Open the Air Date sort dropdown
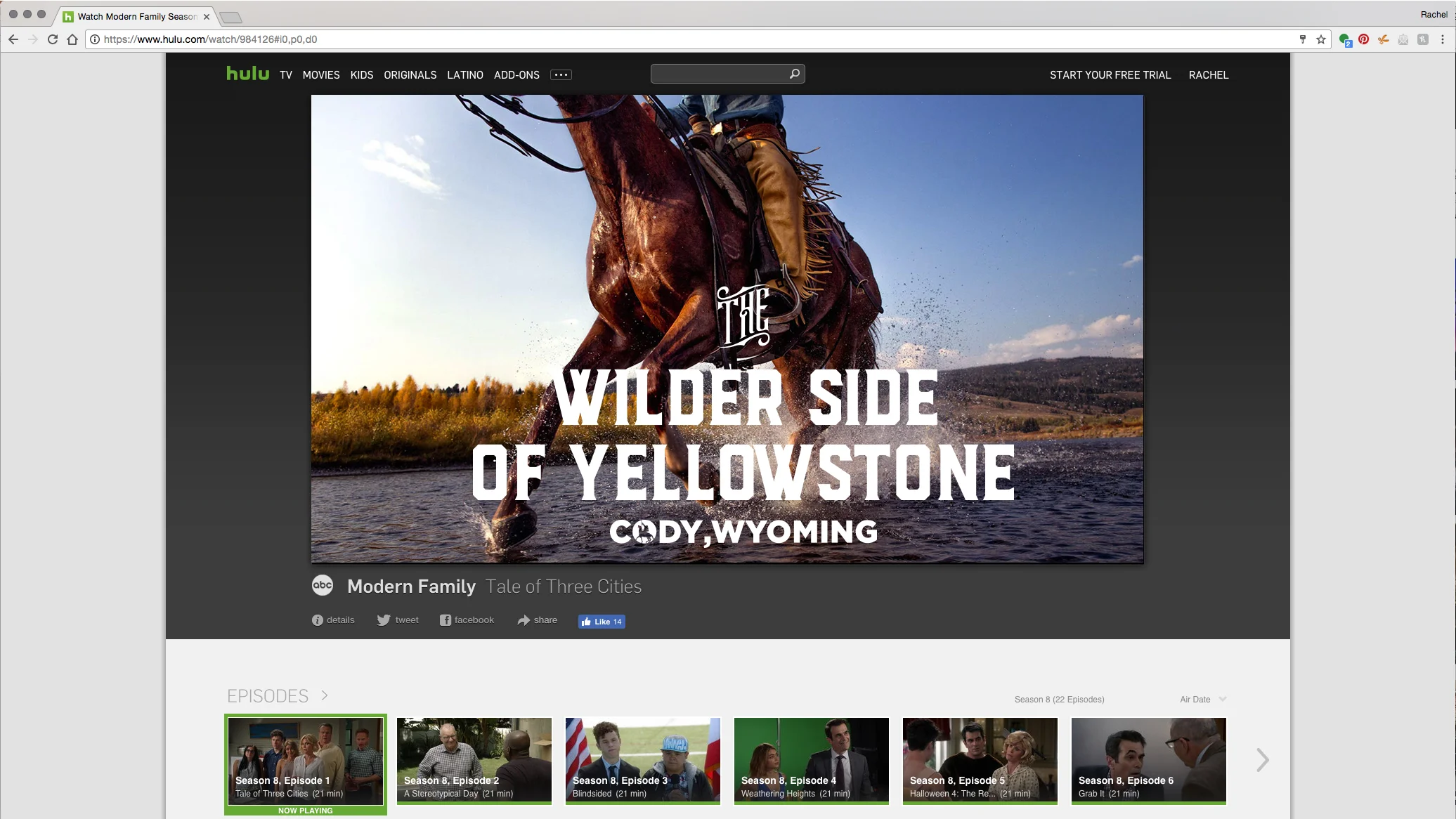Viewport: 1456px width, 819px height. (x=1202, y=699)
